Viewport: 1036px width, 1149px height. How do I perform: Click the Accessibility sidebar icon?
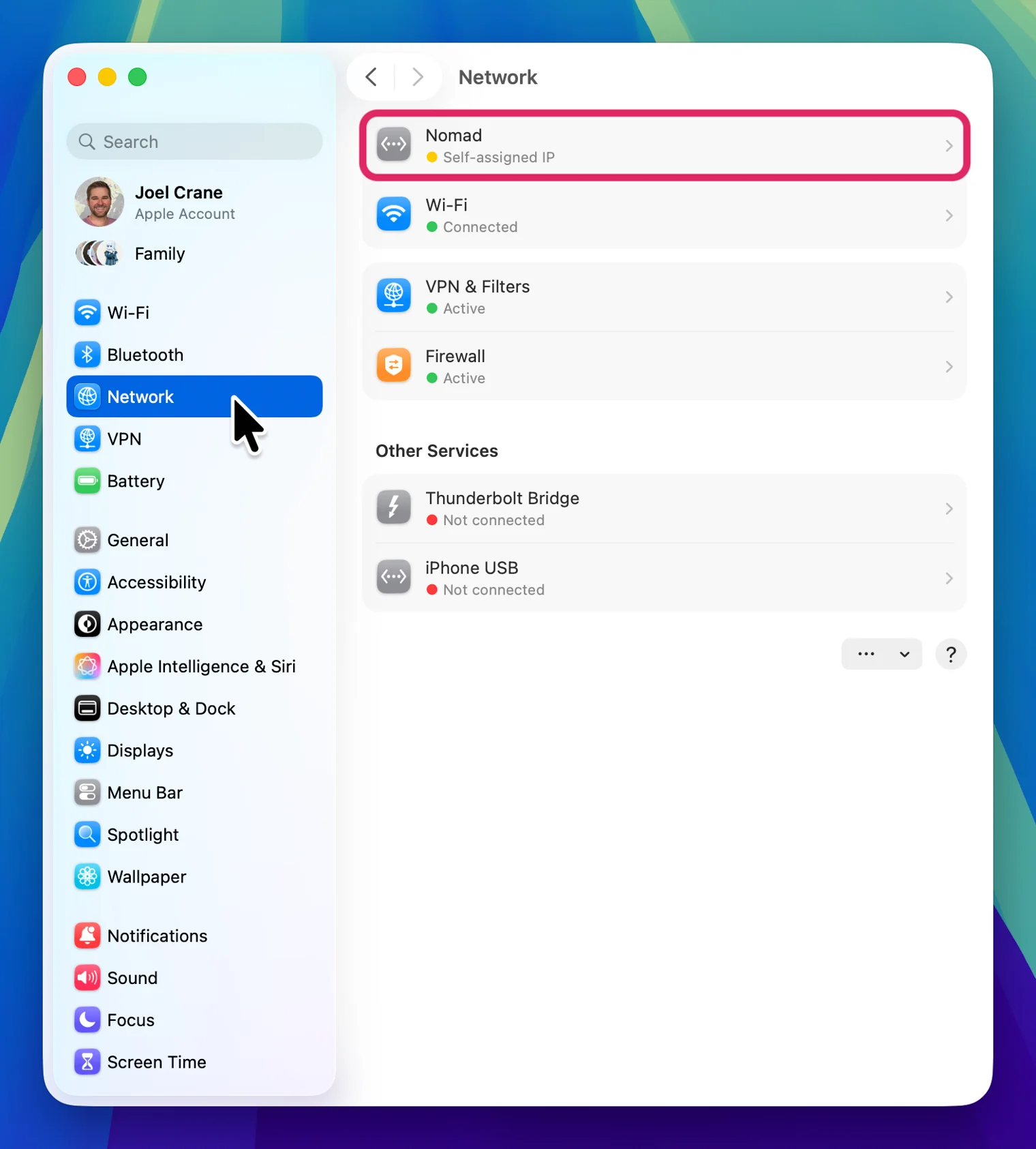[x=87, y=582]
